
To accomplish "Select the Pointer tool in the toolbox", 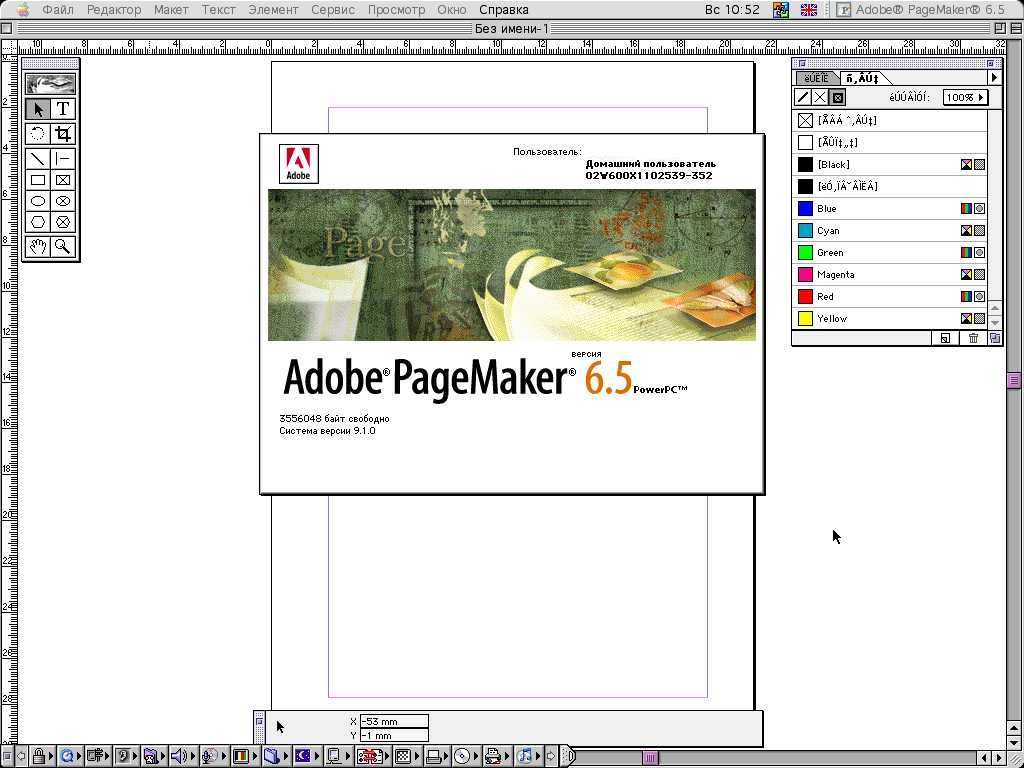I will point(38,109).
